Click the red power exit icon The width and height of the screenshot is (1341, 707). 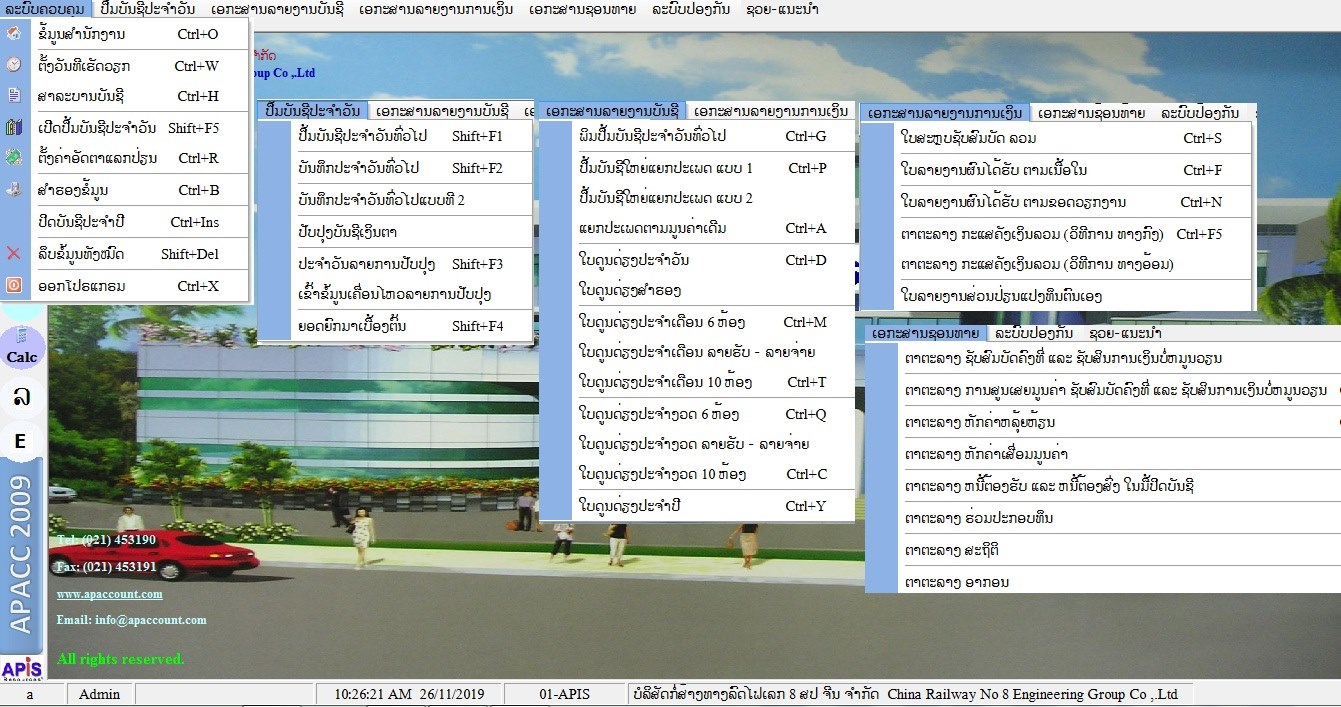(14, 285)
